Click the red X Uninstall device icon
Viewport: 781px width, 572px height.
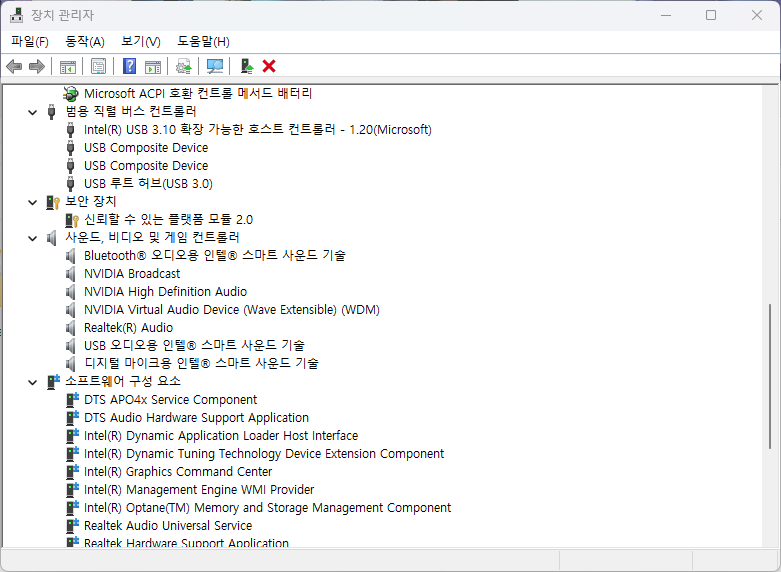(x=269, y=66)
